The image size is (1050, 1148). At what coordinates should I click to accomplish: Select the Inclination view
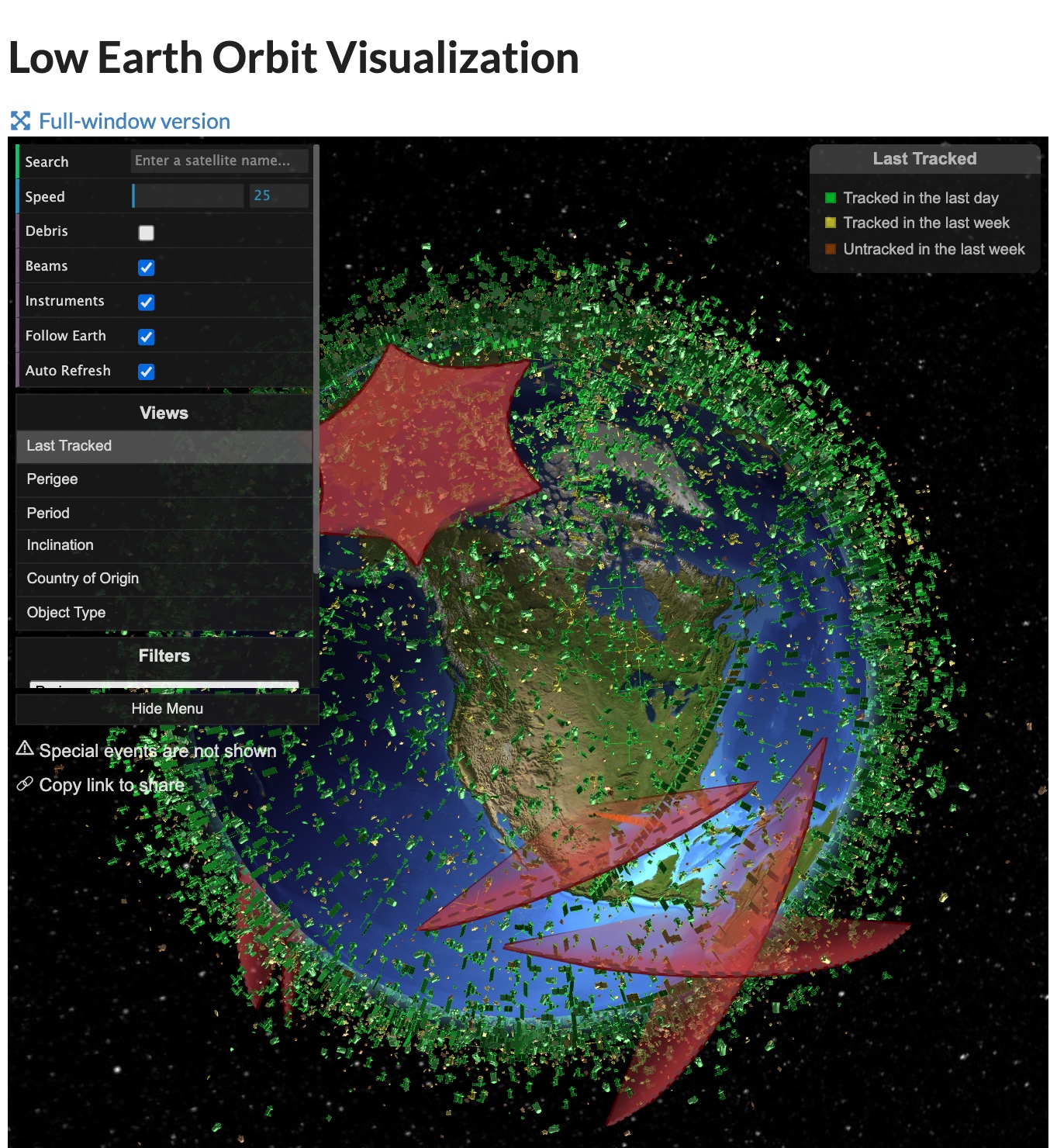click(164, 545)
